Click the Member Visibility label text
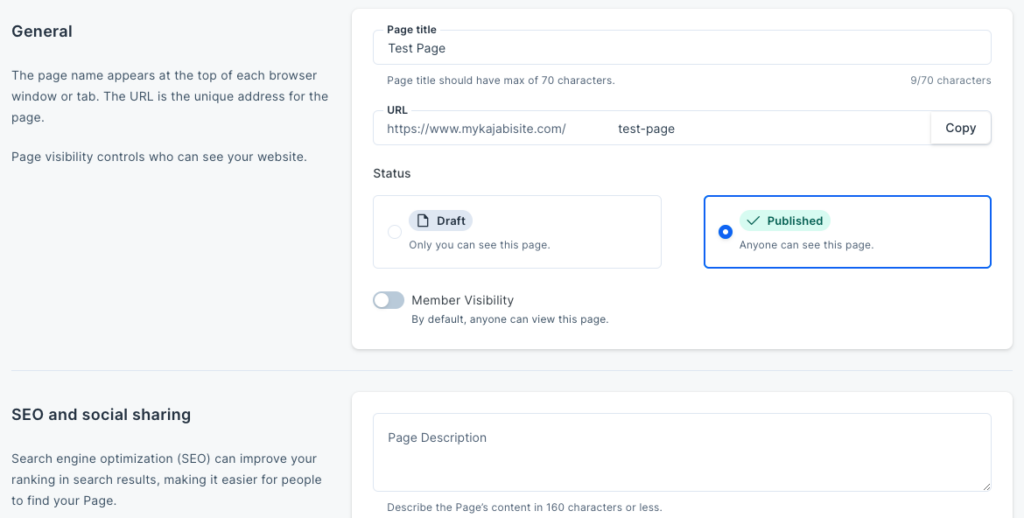The height and width of the screenshot is (518, 1024). (x=462, y=300)
